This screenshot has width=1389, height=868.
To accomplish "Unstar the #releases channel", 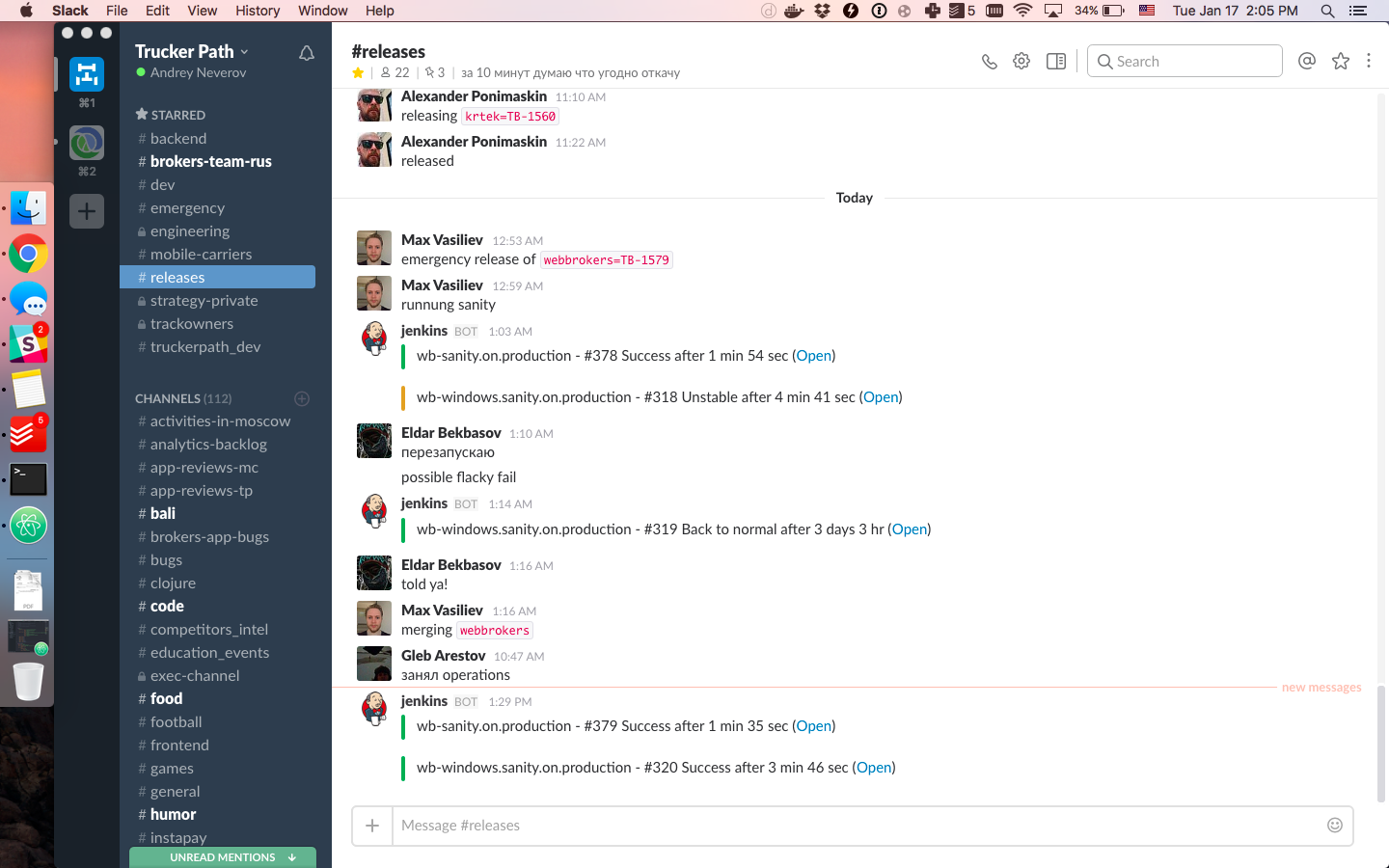I will pos(358,72).
